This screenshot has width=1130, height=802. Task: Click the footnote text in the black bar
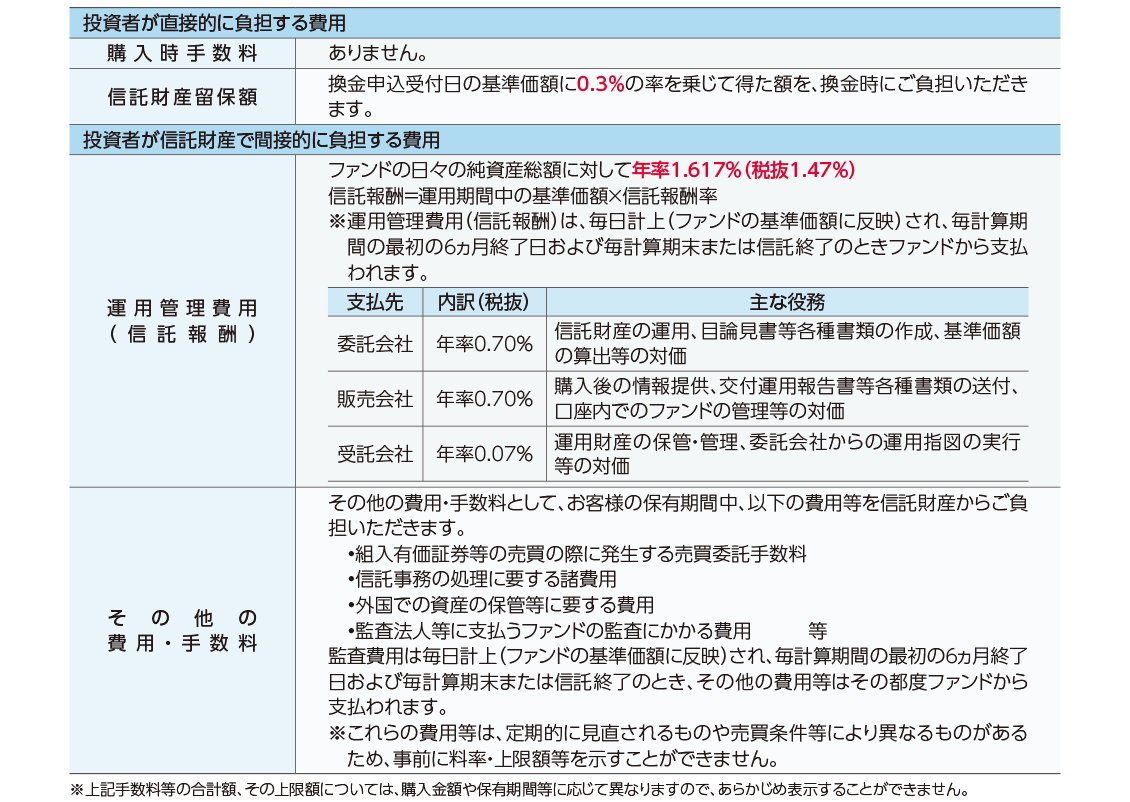click(x=520, y=789)
